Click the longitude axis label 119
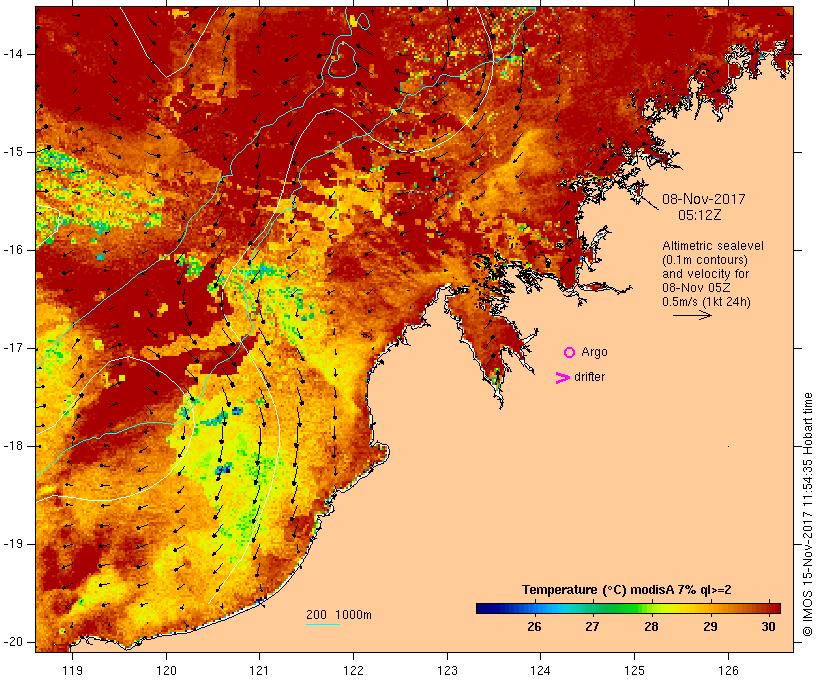The height and width of the screenshot is (680, 820). (x=72, y=671)
